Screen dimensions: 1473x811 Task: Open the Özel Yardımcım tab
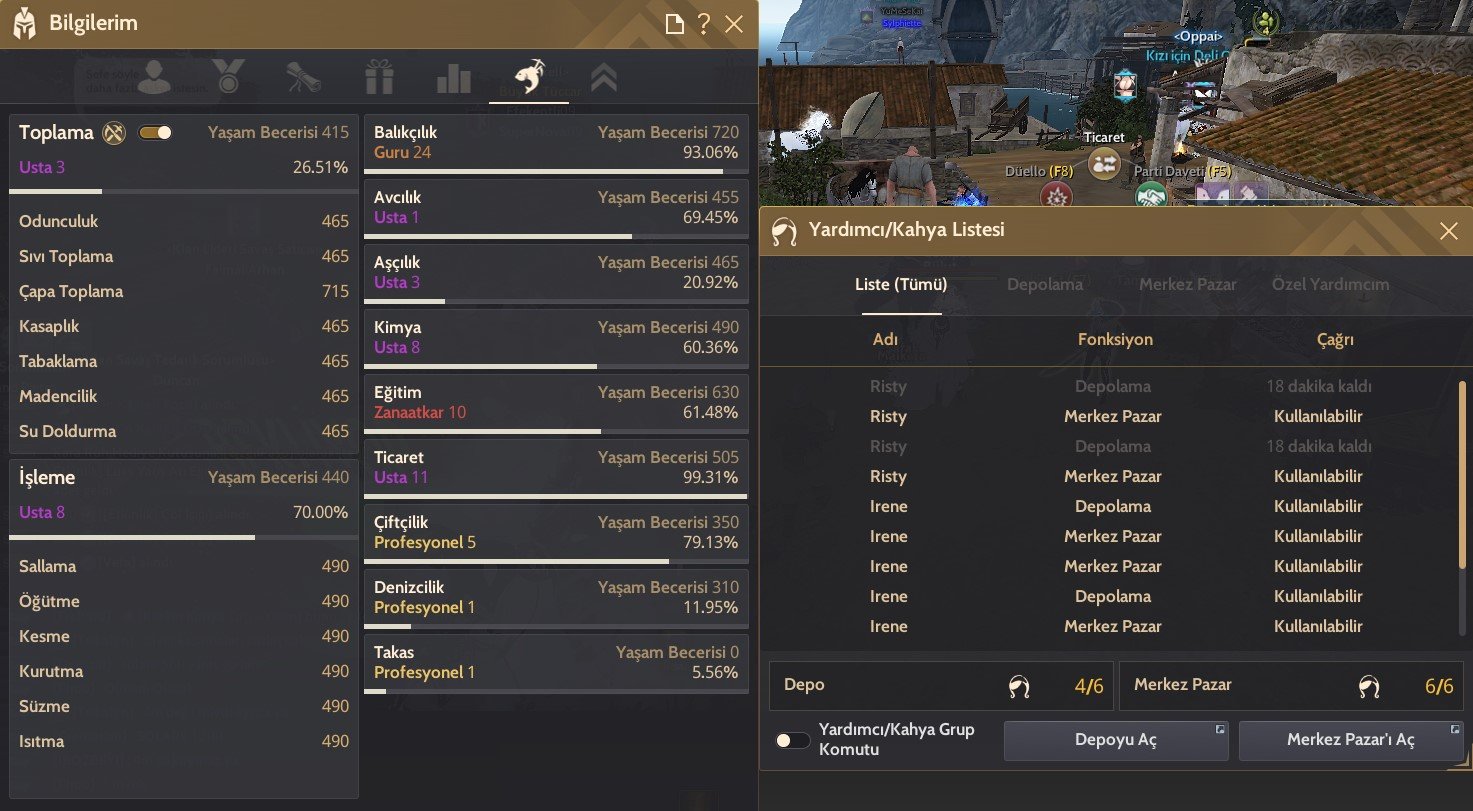pyautogui.click(x=1330, y=284)
